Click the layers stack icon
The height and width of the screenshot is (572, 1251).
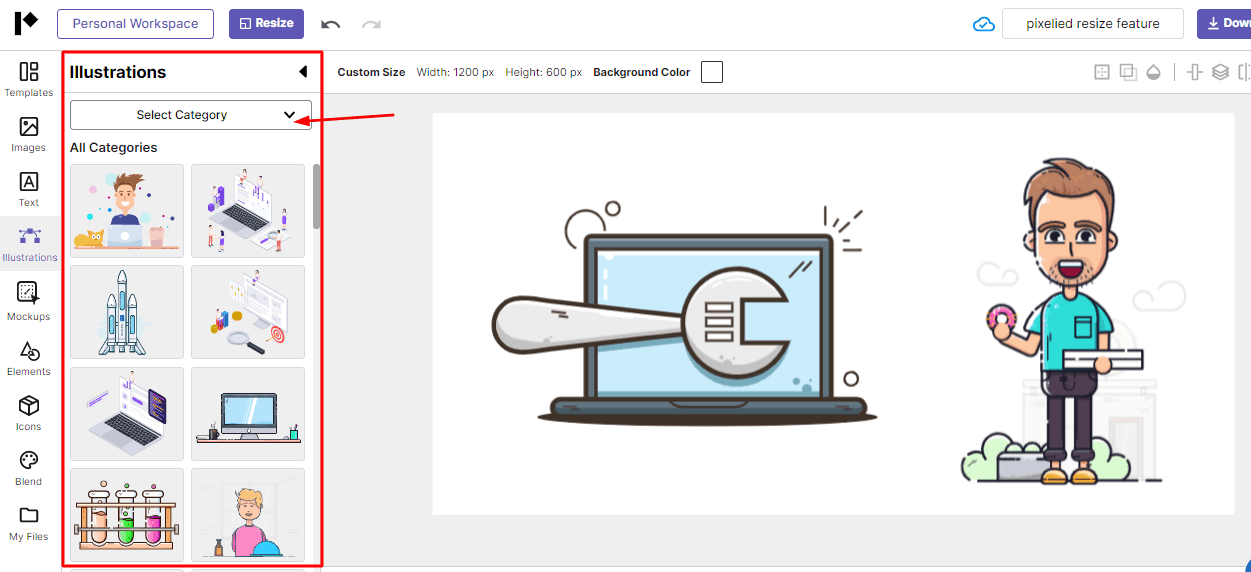(1220, 72)
